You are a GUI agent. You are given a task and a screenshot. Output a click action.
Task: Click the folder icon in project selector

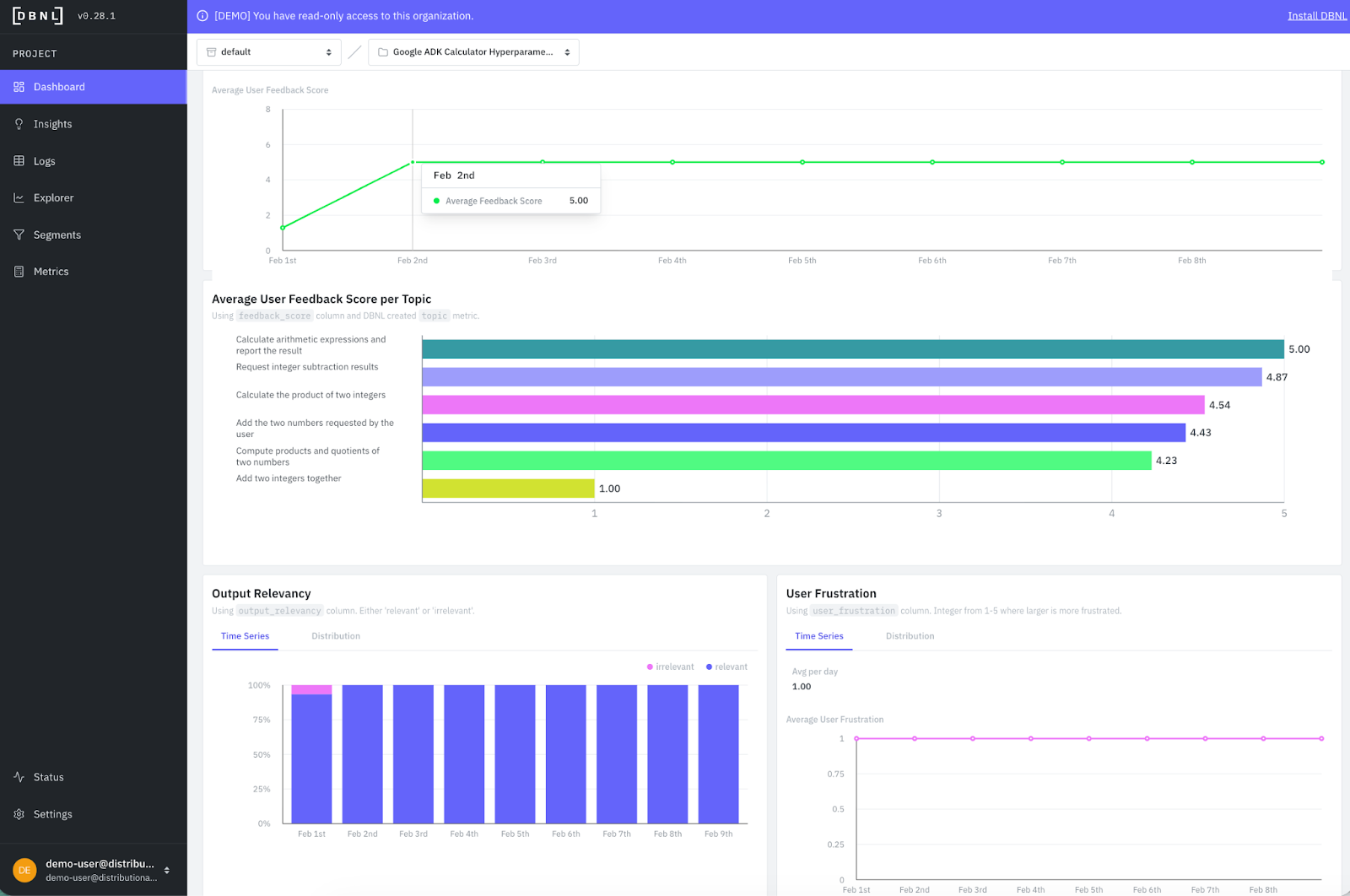click(383, 52)
